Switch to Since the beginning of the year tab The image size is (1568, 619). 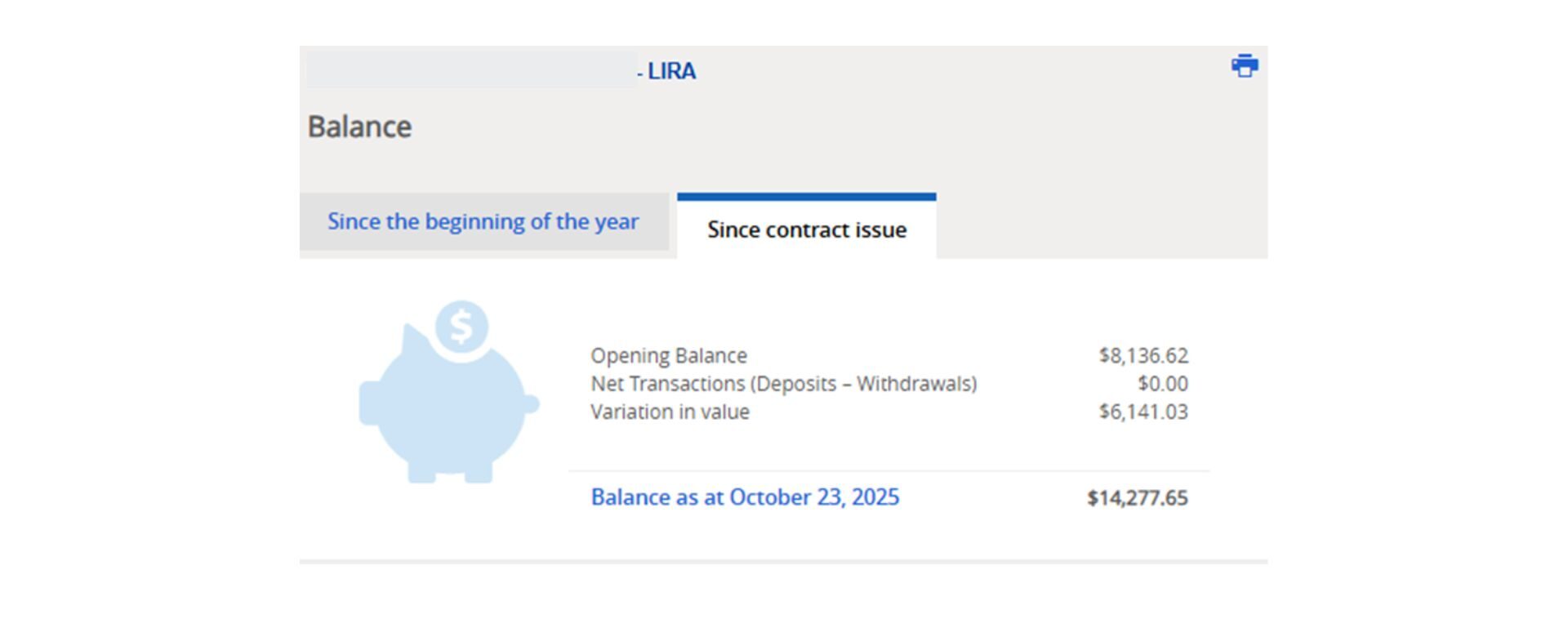tap(483, 222)
